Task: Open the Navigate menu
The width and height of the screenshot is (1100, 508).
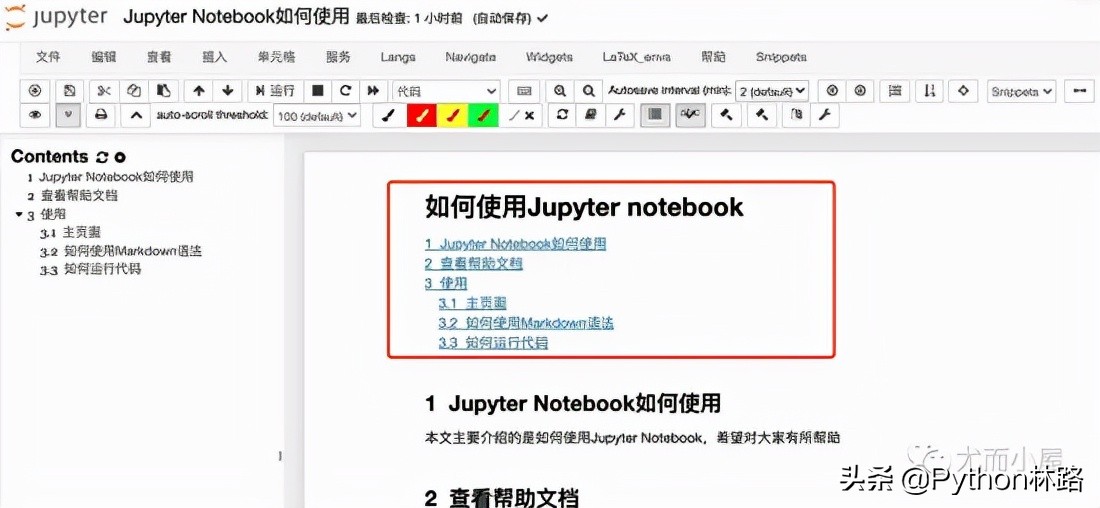Action: click(471, 58)
